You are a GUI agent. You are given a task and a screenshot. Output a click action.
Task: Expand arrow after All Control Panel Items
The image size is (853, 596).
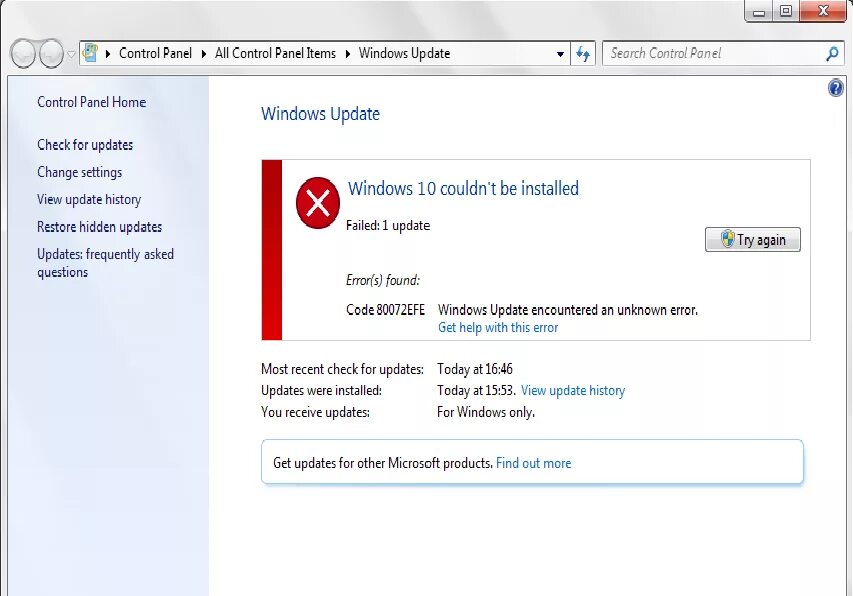pos(348,53)
